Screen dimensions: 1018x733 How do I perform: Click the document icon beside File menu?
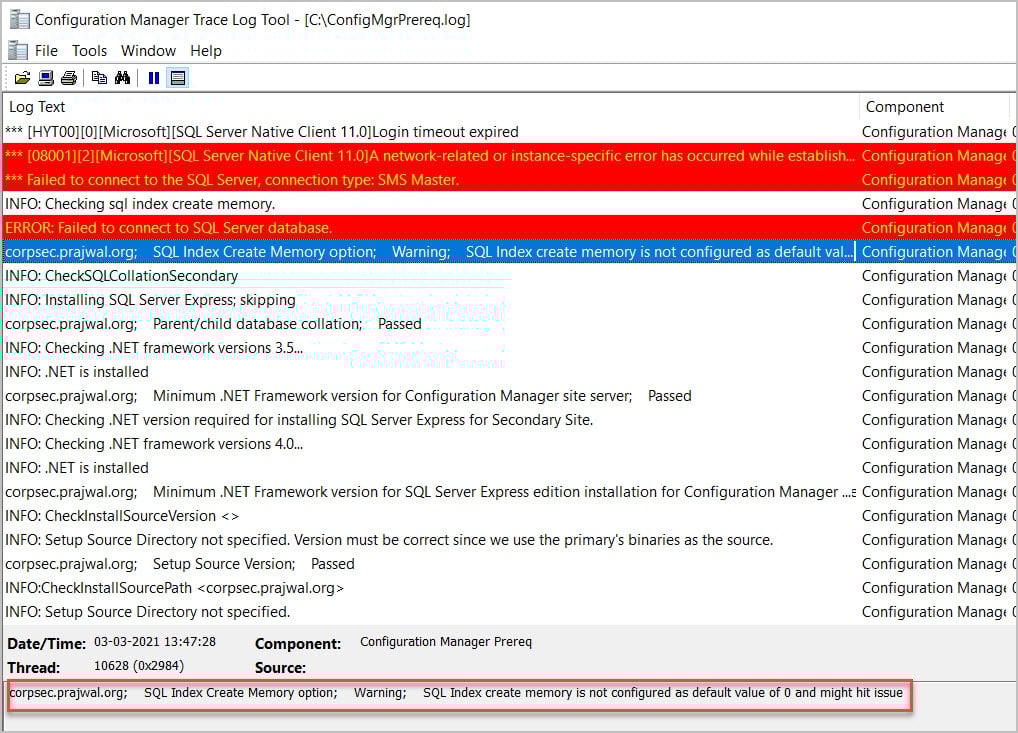click(18, 51)
